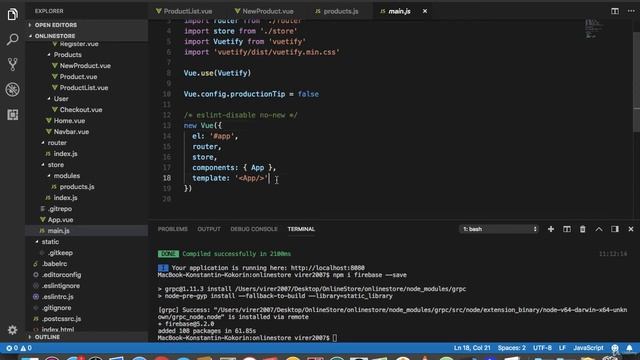The image size is (640, 360).
Task: Change end of line sequence LF
Action: pos(562,348)
